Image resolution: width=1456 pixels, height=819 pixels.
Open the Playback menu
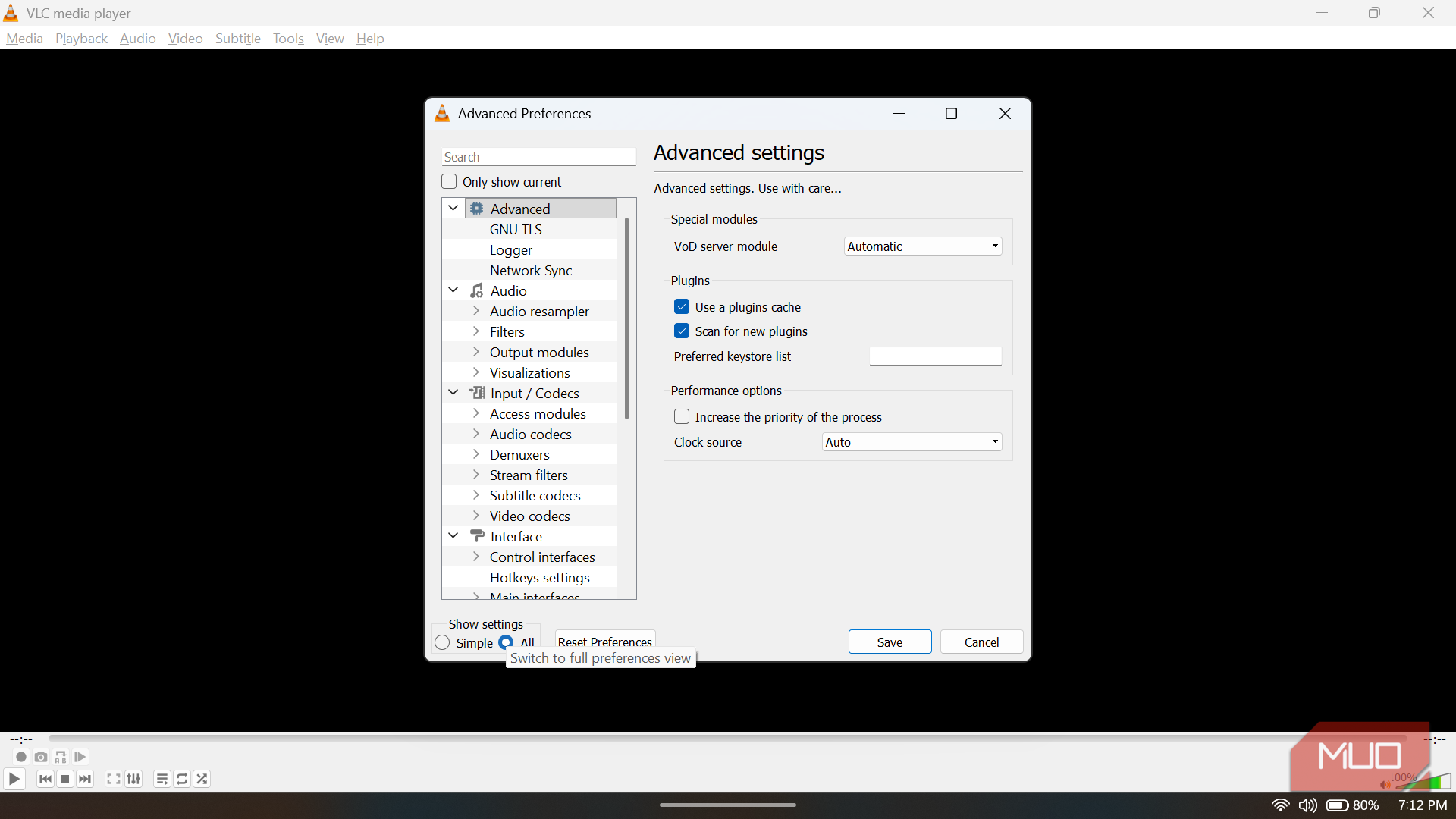point(81,39)
